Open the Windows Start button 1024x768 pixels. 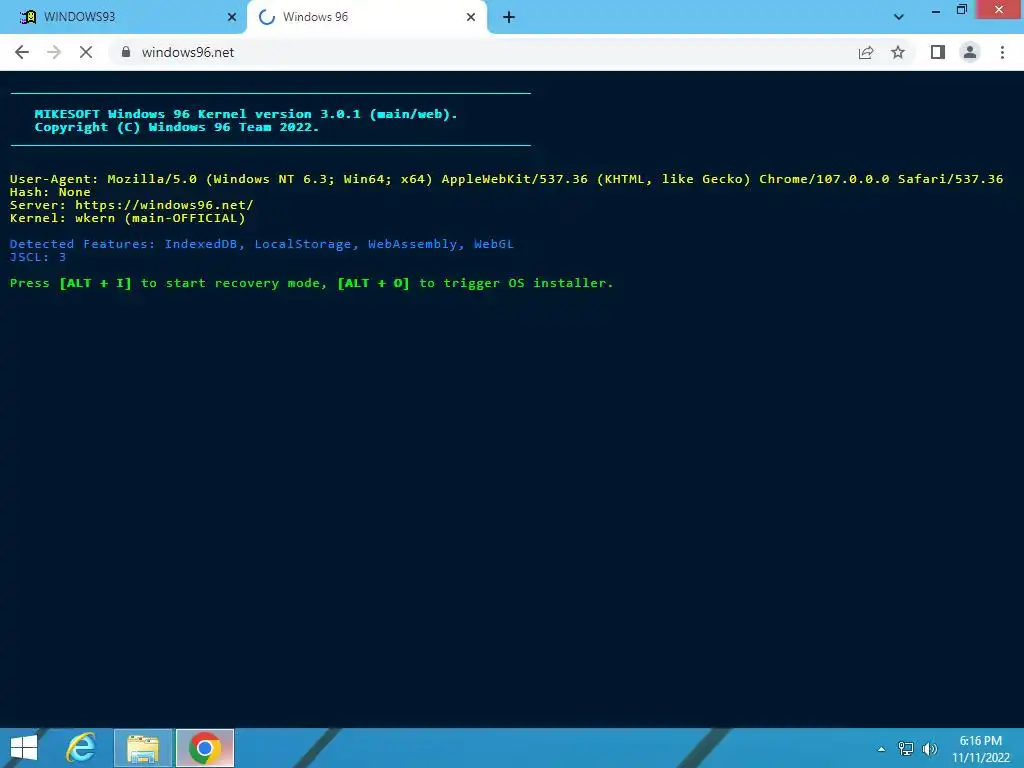coord(24,748)
